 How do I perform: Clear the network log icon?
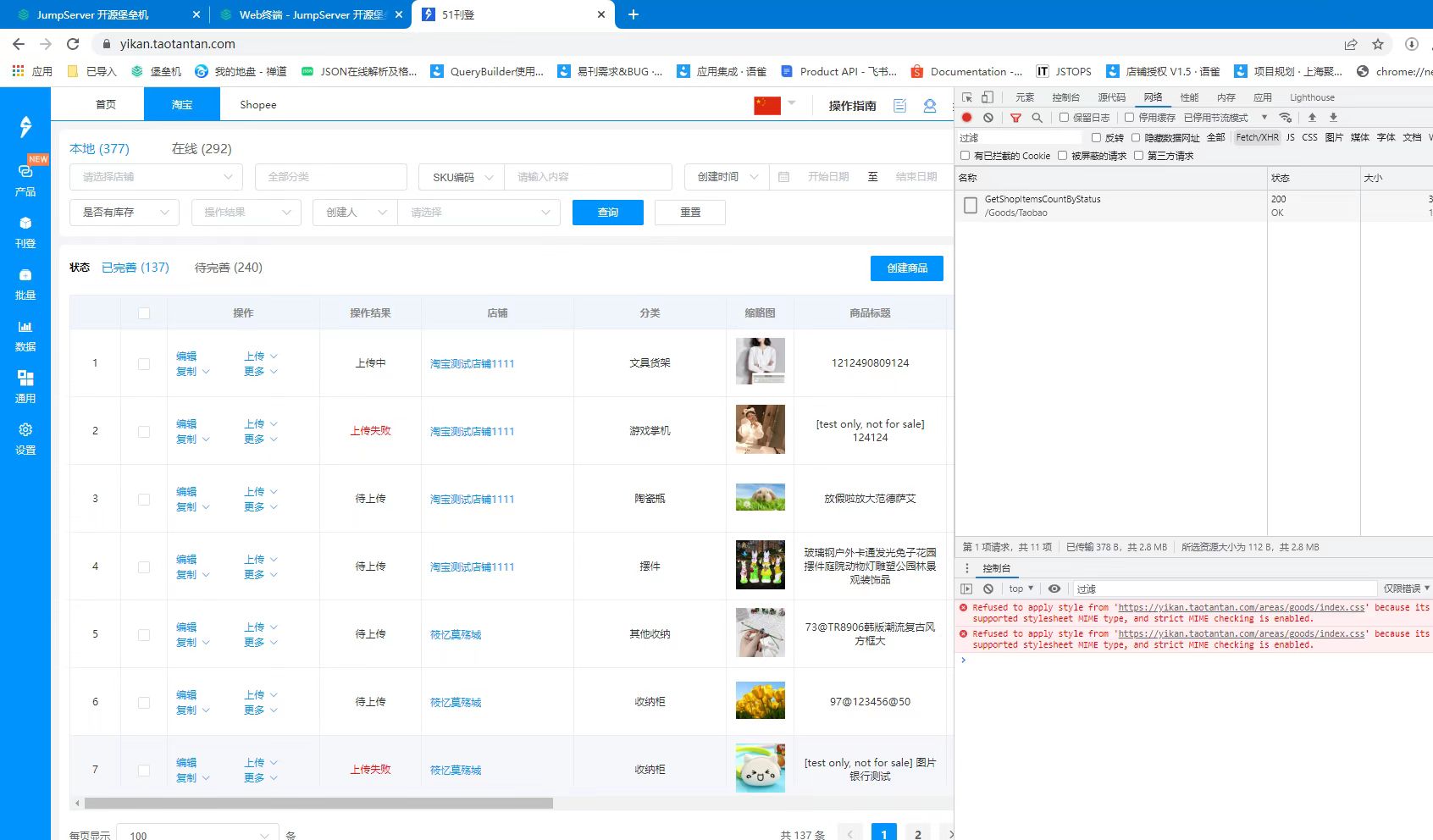[x=988, y=118]
